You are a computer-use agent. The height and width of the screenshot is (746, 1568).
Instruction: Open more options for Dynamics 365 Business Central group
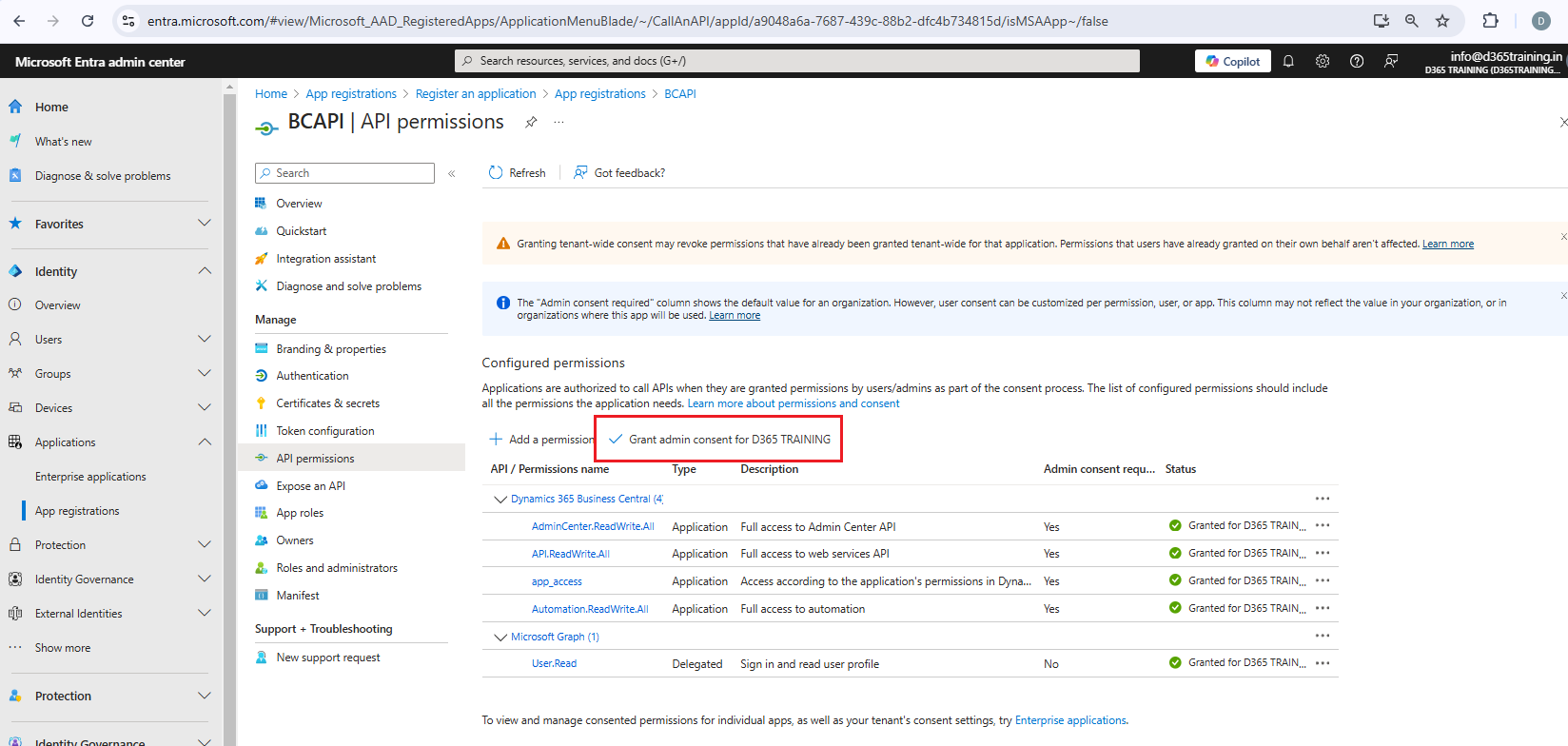click(1323, 499)
